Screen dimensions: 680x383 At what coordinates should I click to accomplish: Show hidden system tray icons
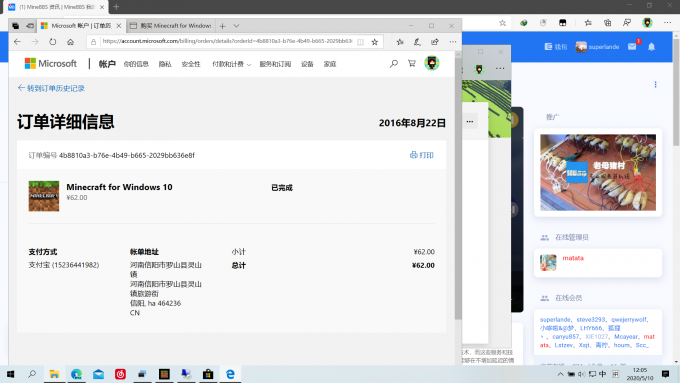[x=560, y=374]
